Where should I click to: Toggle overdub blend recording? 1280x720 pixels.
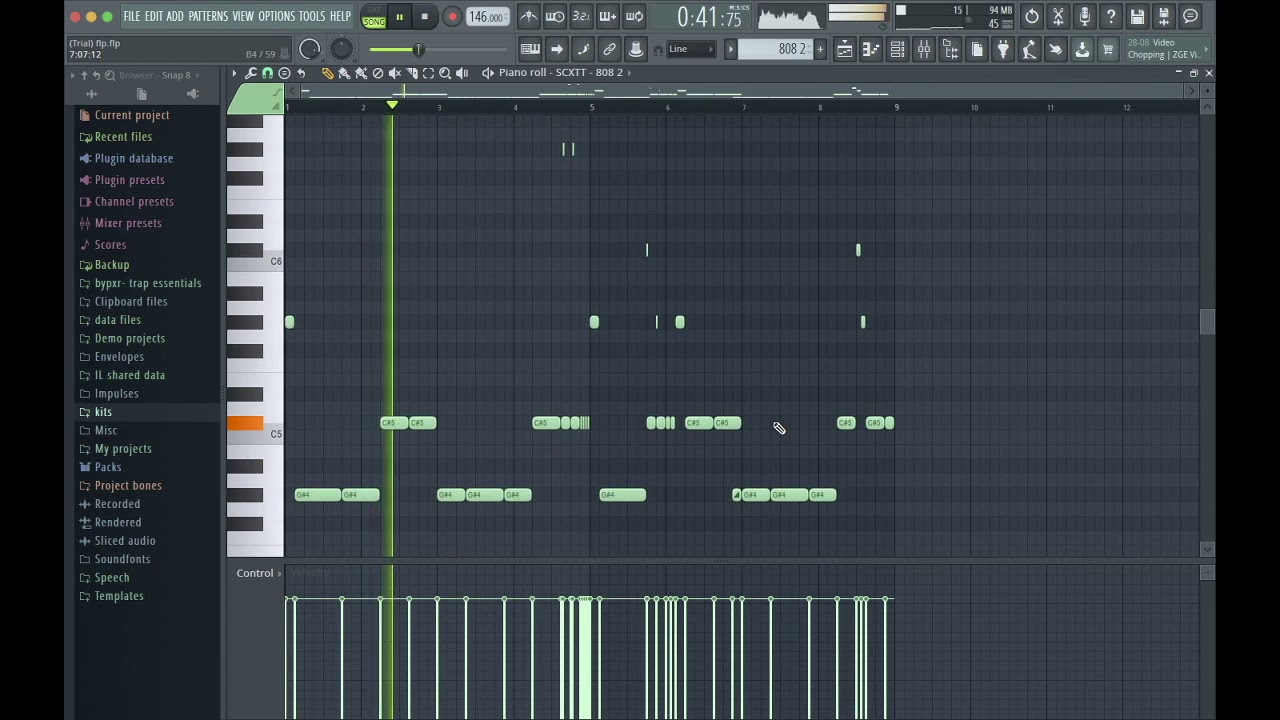pyautogui.click(x=608, y=17)
